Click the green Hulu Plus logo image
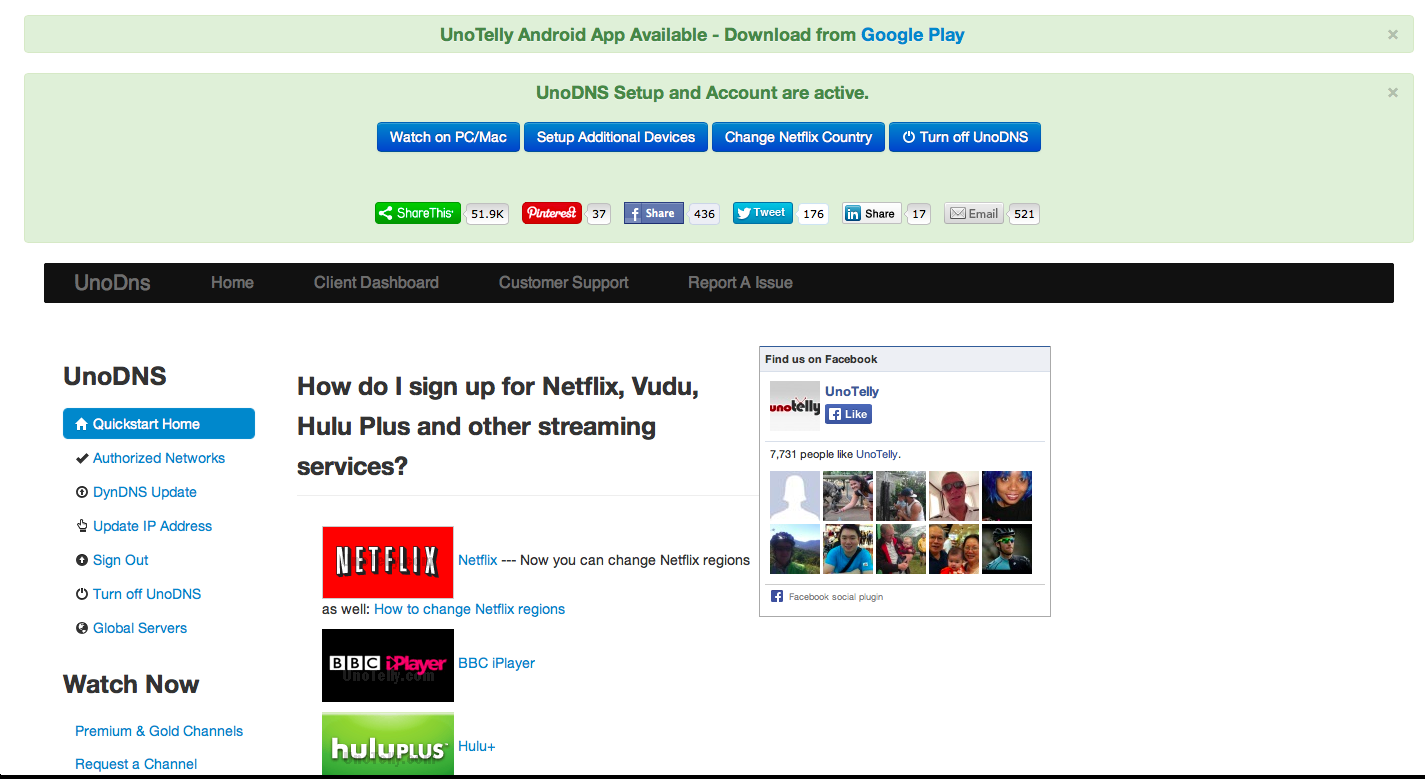This screenshot has height=779, width=1425. (388, 744)
